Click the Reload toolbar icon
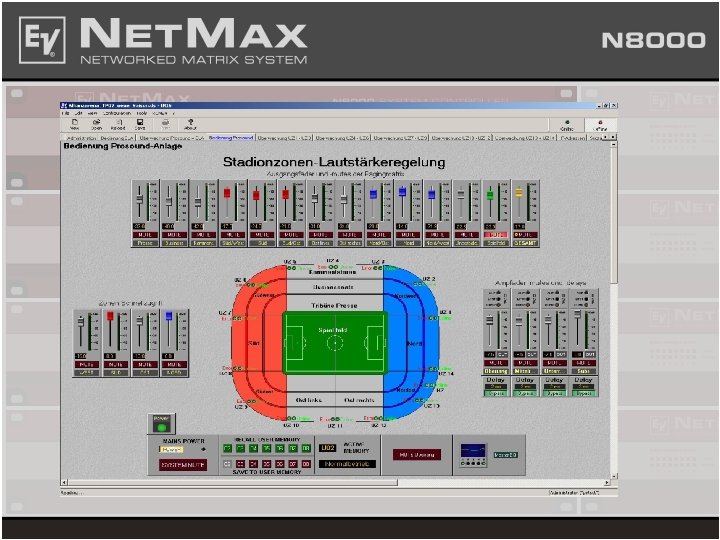This screenshot has height=540, width=720. (118, 124)
